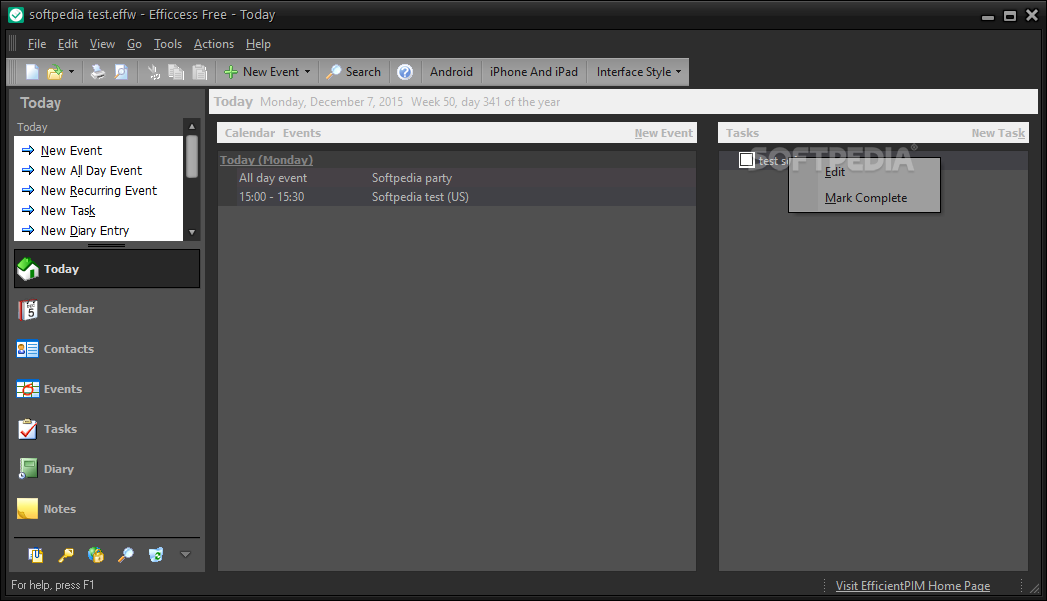Open the Contacts module in the sidebar
The height and width of the screenshot is (601, 1047).
tap(107, 349)
